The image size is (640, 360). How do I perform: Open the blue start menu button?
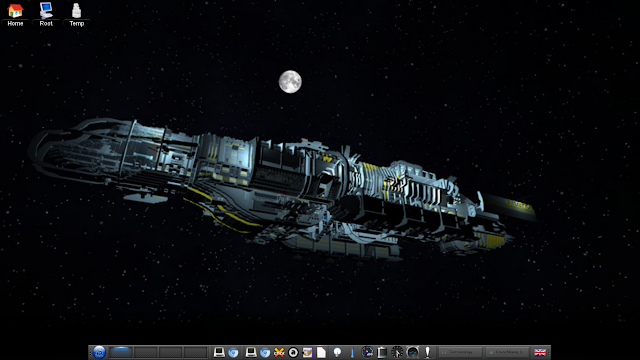point(99,352)
